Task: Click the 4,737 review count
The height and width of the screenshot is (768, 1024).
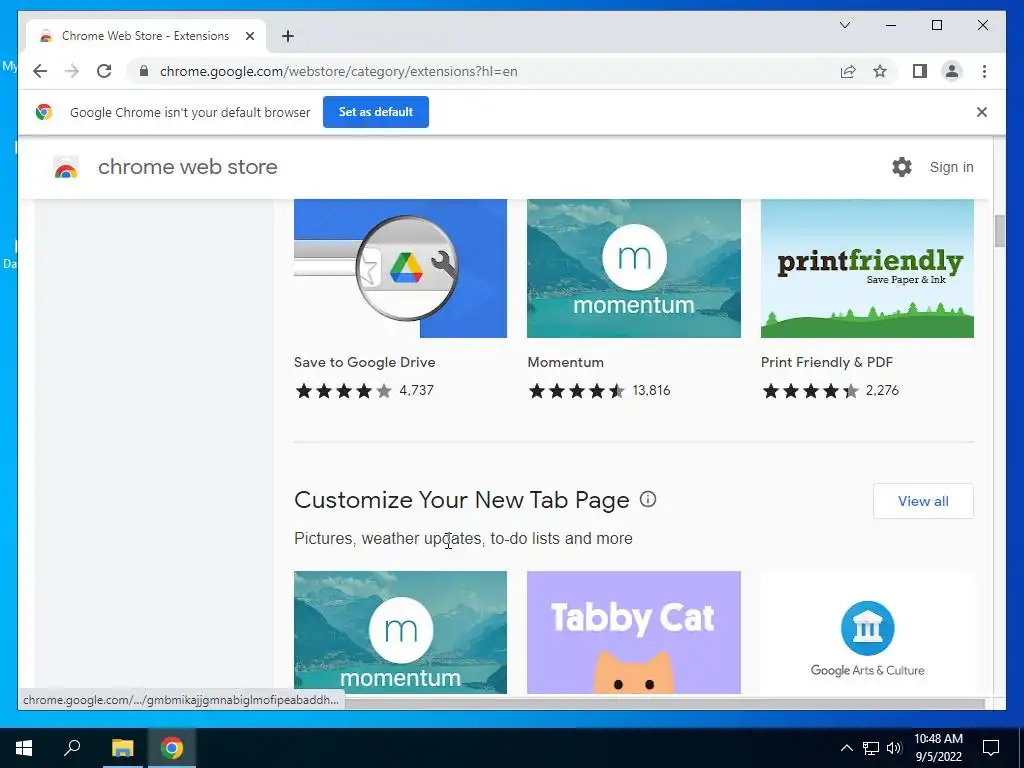Action: click(417, 391)
